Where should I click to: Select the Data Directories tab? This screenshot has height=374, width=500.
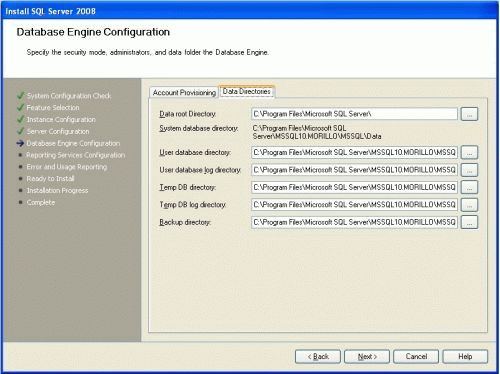246,91
